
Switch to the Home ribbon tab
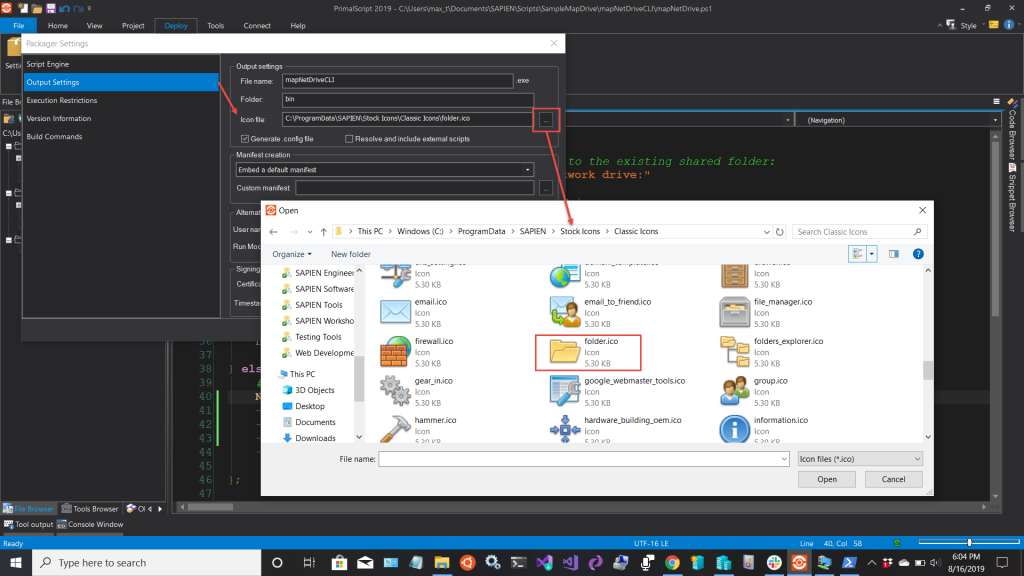(x=57, y=25)
